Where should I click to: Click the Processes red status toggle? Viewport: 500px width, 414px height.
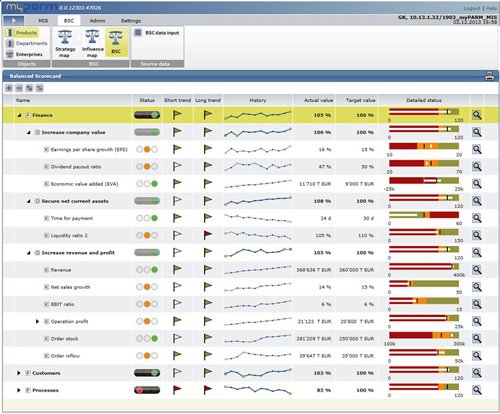click(x=147, y=390)
